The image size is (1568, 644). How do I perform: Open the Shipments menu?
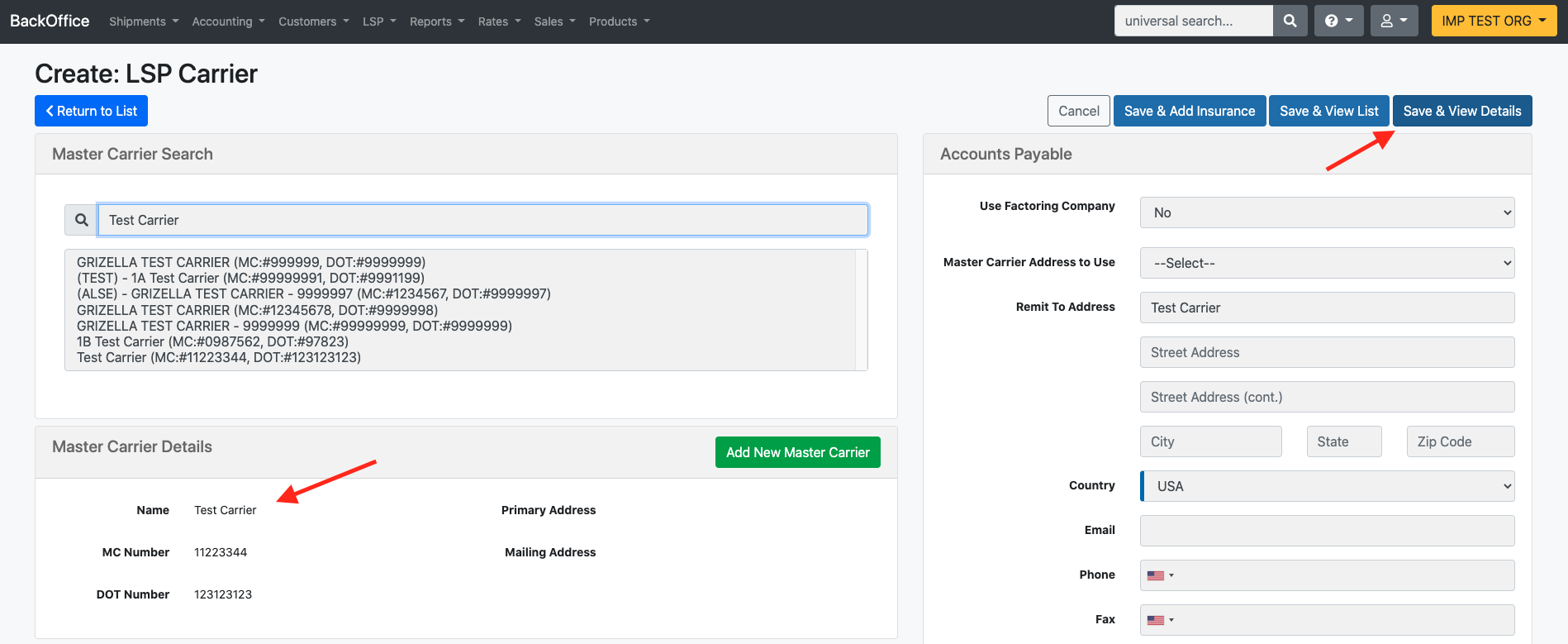coord(144,21)
